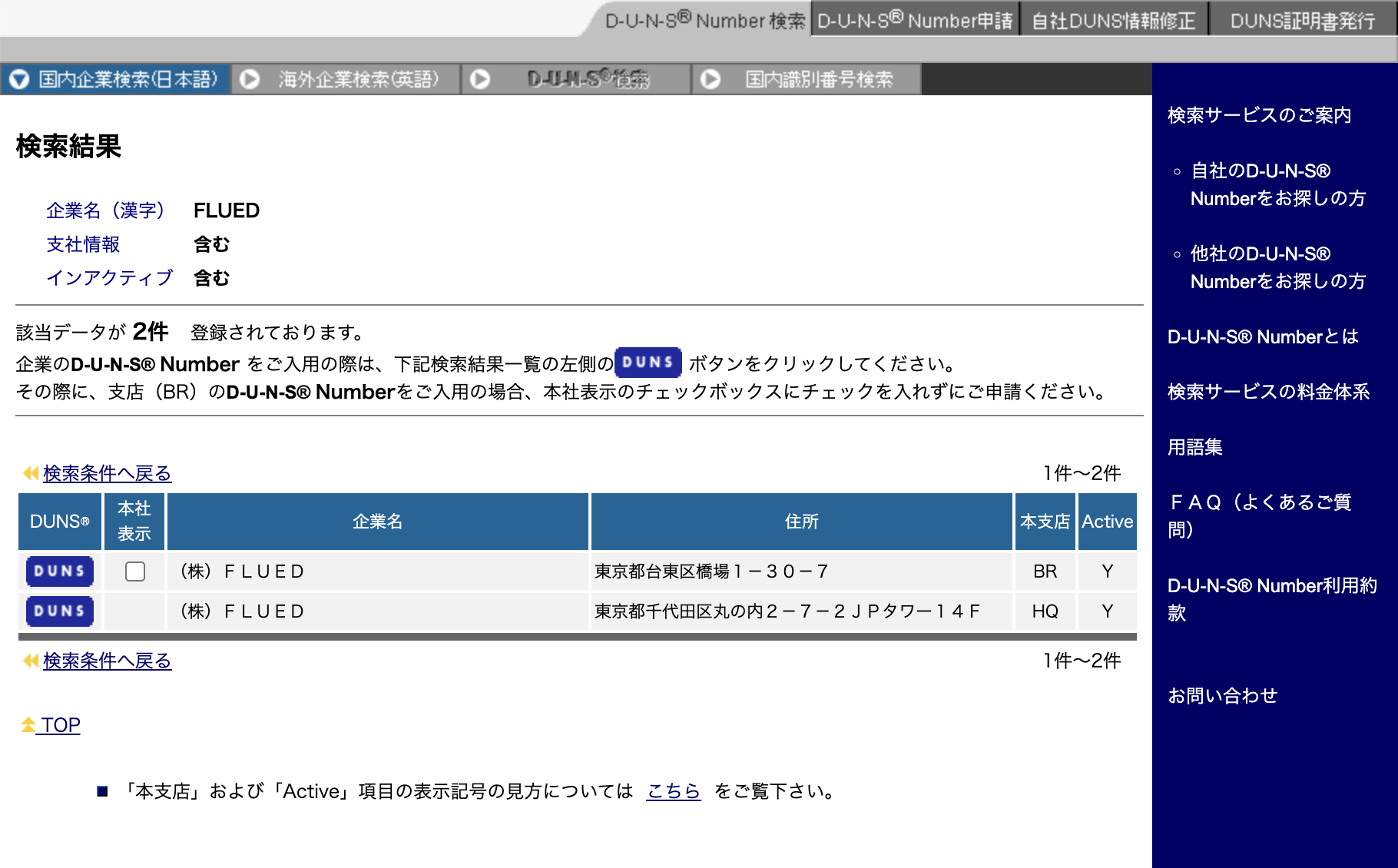Click upper 1件〜2件 range text
The height and width of the screenshot is (868, 1398).
pyautogui.click(x=1082, y=473)
